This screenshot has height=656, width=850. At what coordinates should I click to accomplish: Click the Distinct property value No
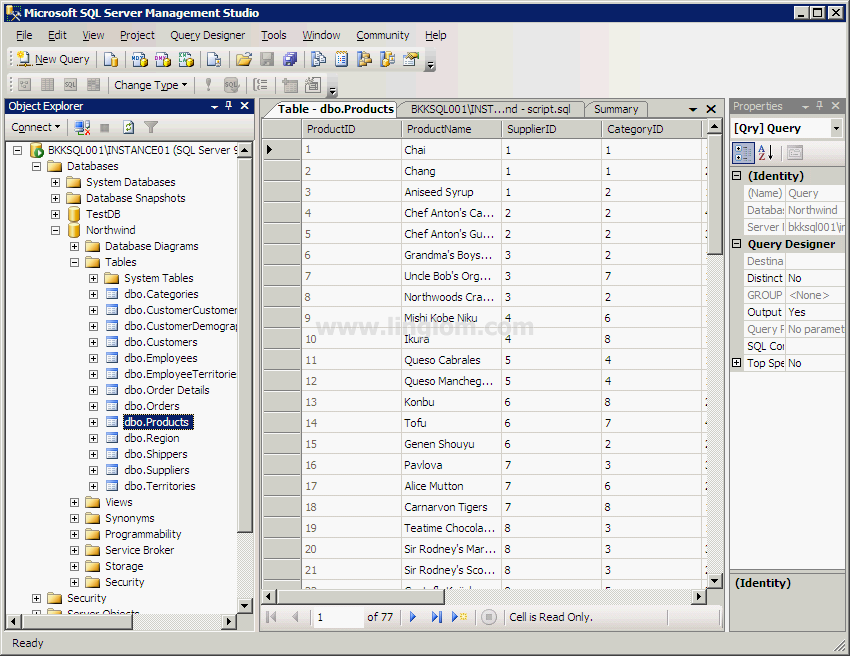(815, 278)
